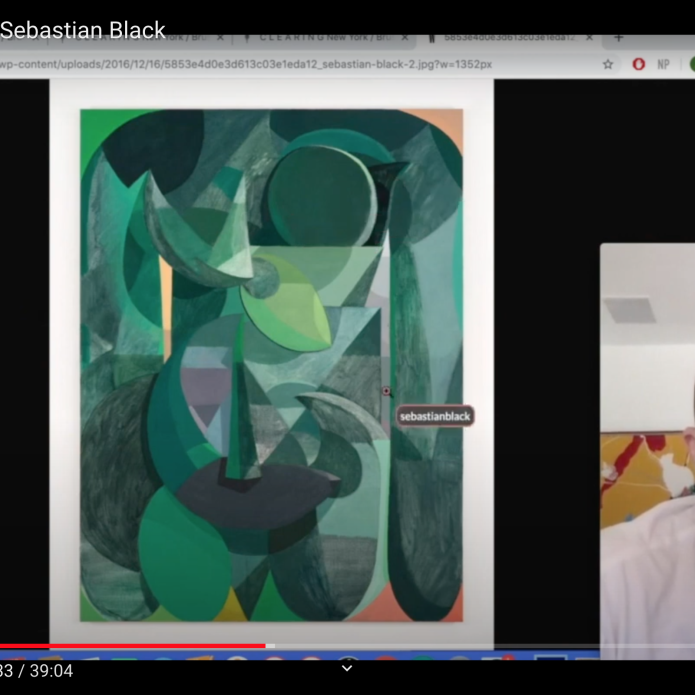This screenshot has height=695, width=695.
Task: Click the Sebastian Black video title
Action: coord(82,30)
